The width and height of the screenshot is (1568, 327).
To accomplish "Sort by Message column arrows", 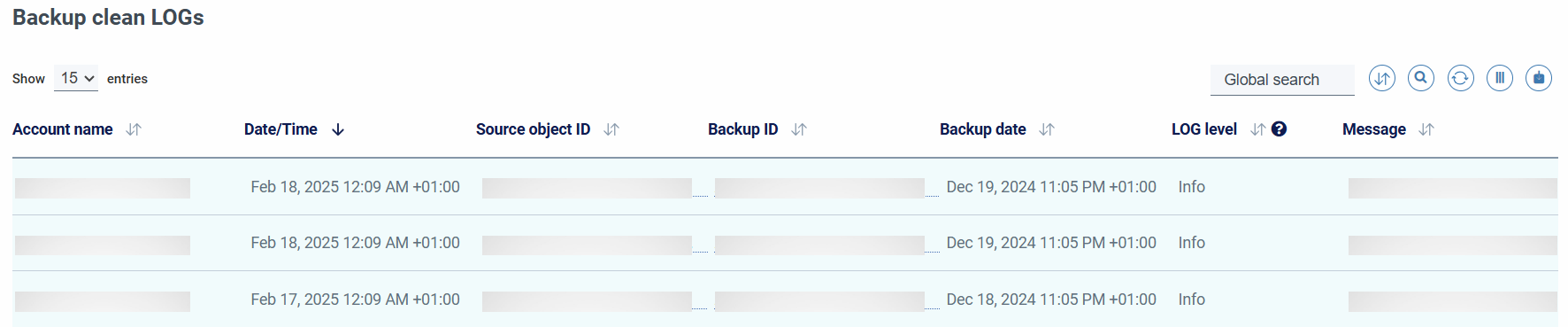I will click(1426, 129).
